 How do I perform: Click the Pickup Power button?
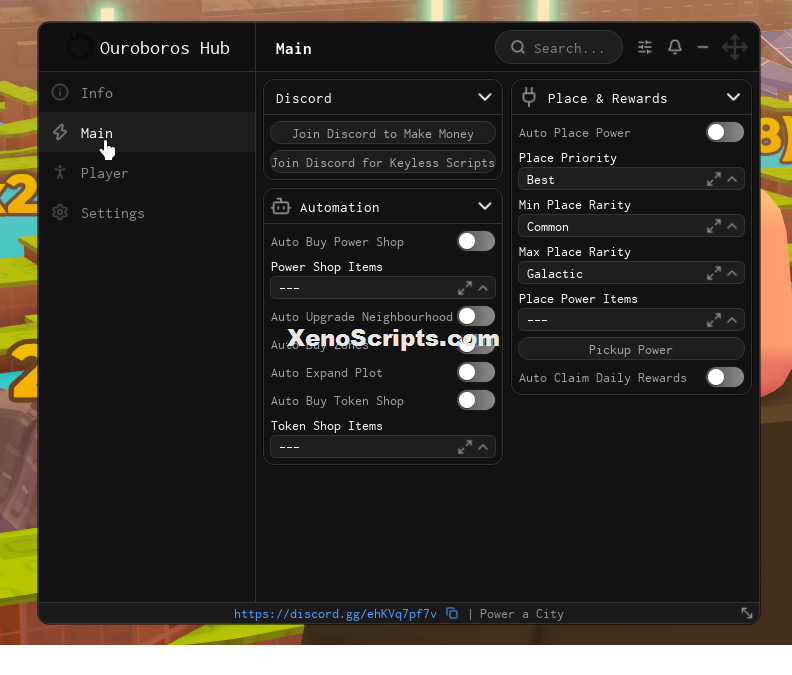pyautogui.click(x=631, y=349)
